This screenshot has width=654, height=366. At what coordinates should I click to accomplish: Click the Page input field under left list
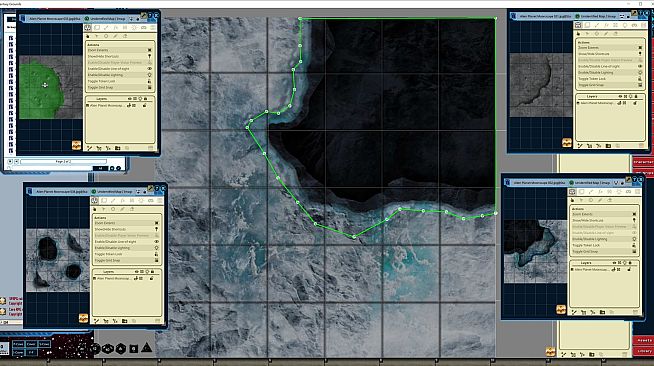63,161
